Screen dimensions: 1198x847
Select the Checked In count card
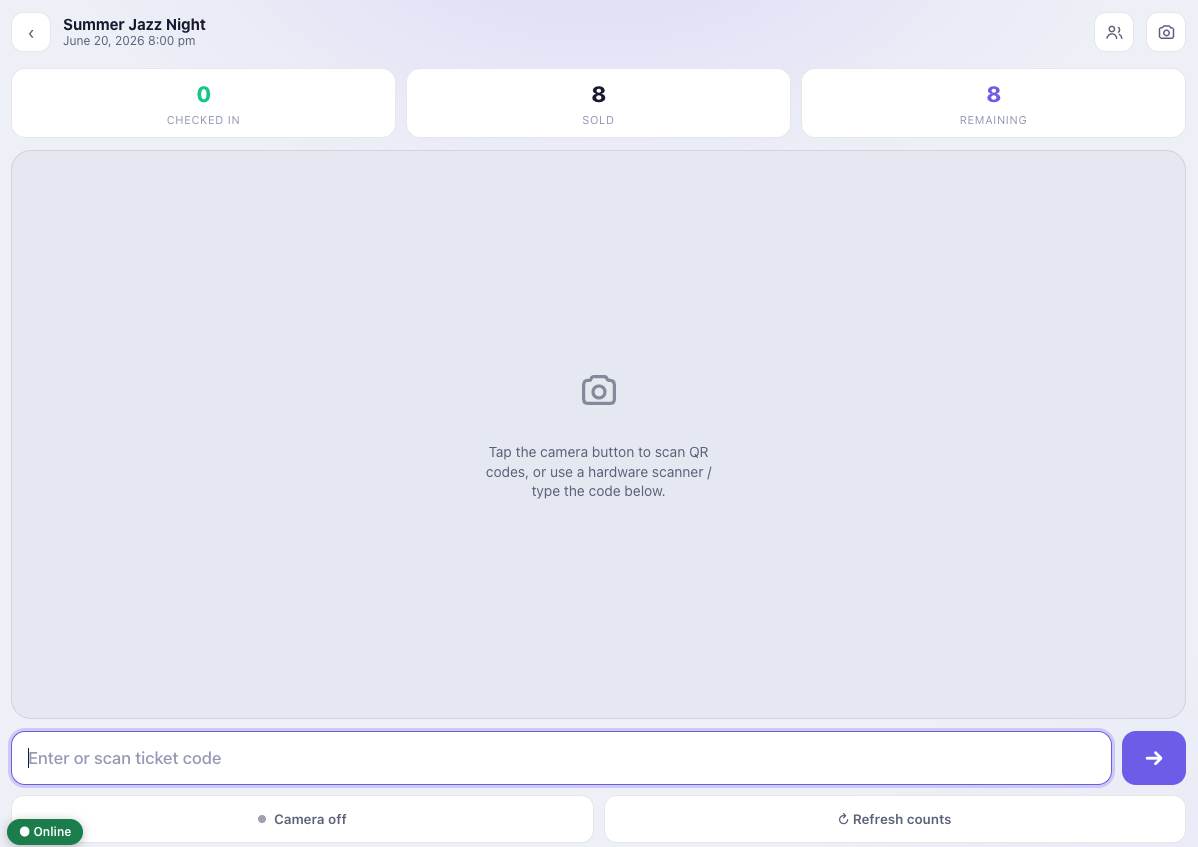click(x=203, y=103)
